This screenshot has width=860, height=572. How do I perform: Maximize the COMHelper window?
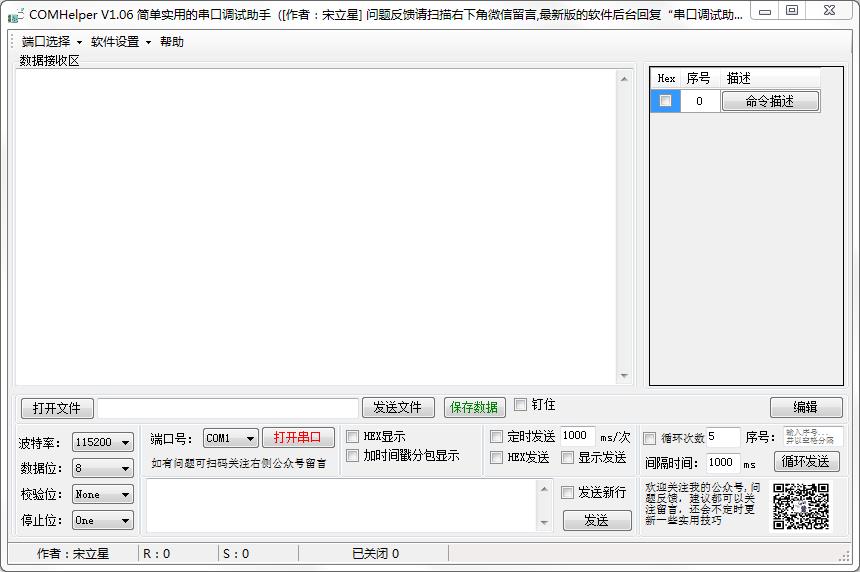point(792,10)
